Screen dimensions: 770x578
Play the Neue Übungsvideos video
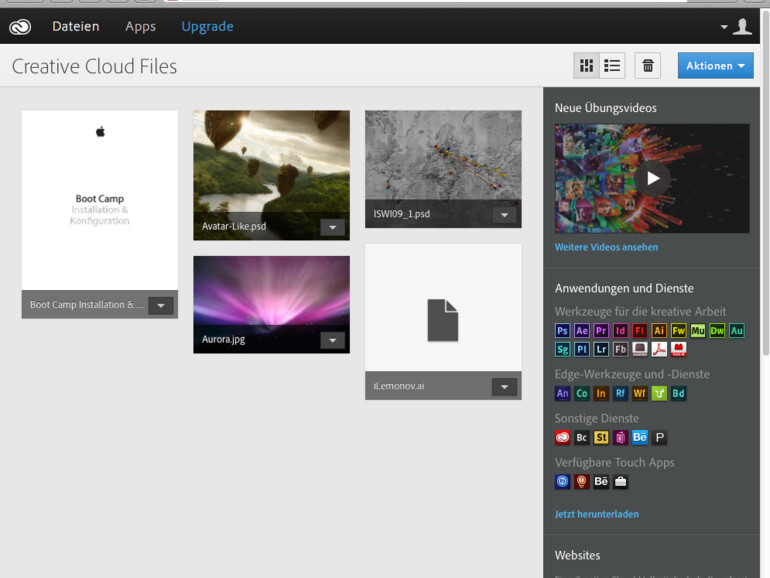[x=652, y=178]
